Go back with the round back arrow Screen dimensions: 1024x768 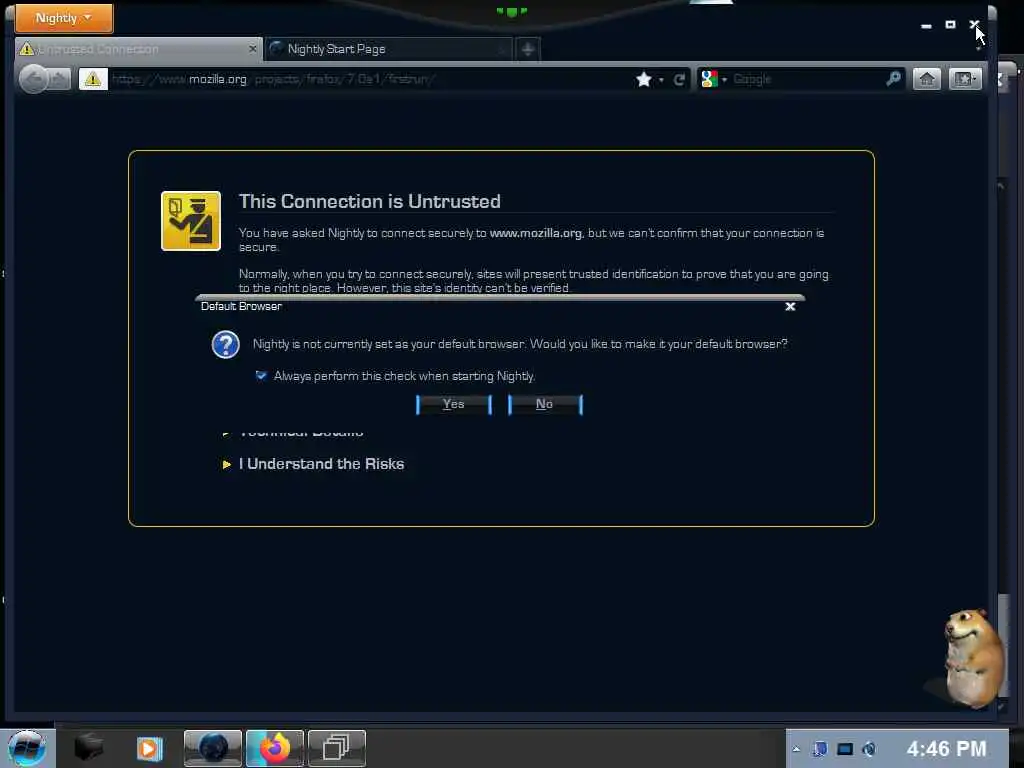tap(33, 80)
